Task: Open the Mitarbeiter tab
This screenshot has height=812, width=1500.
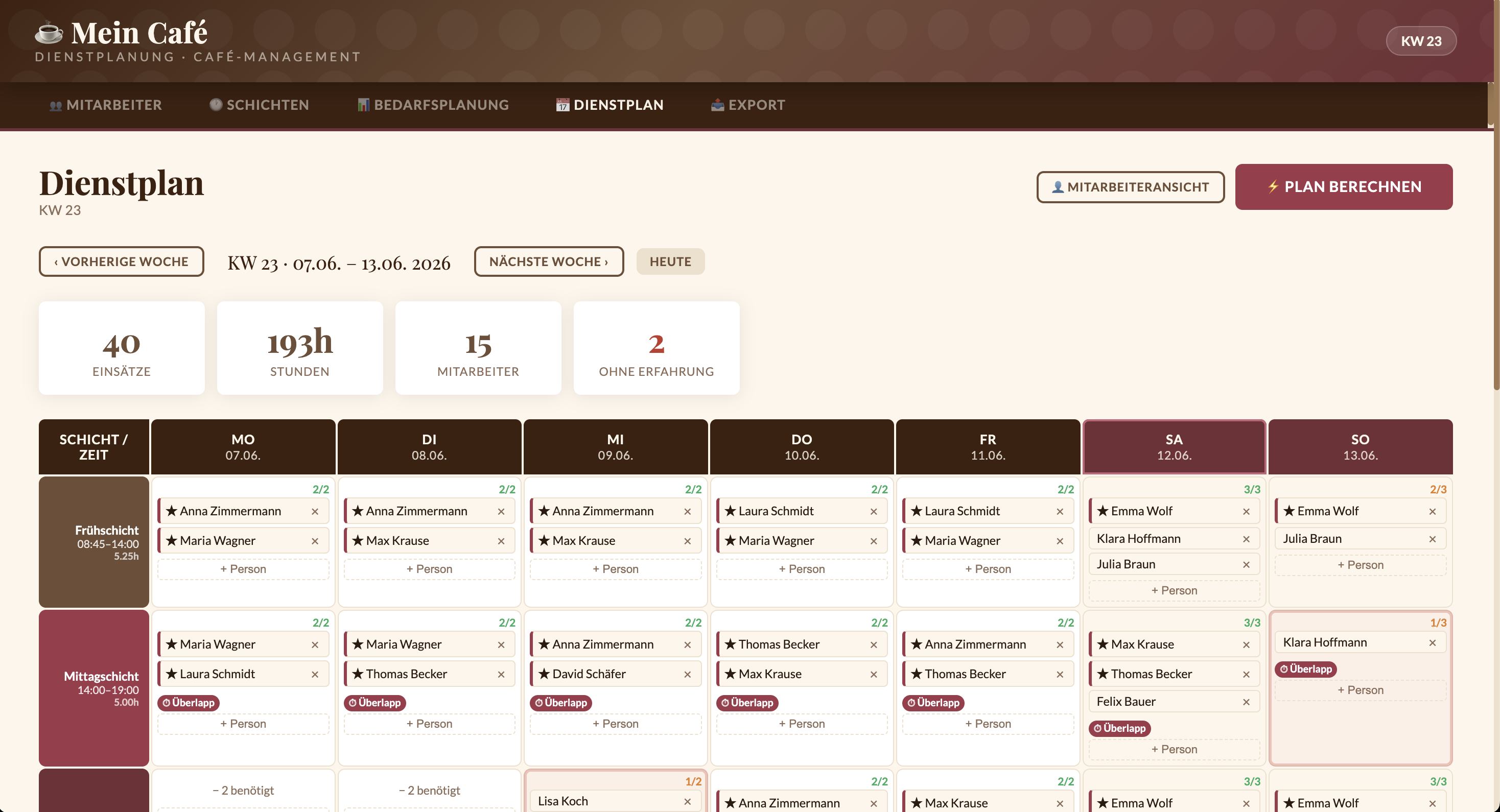Action: [105, 105]
